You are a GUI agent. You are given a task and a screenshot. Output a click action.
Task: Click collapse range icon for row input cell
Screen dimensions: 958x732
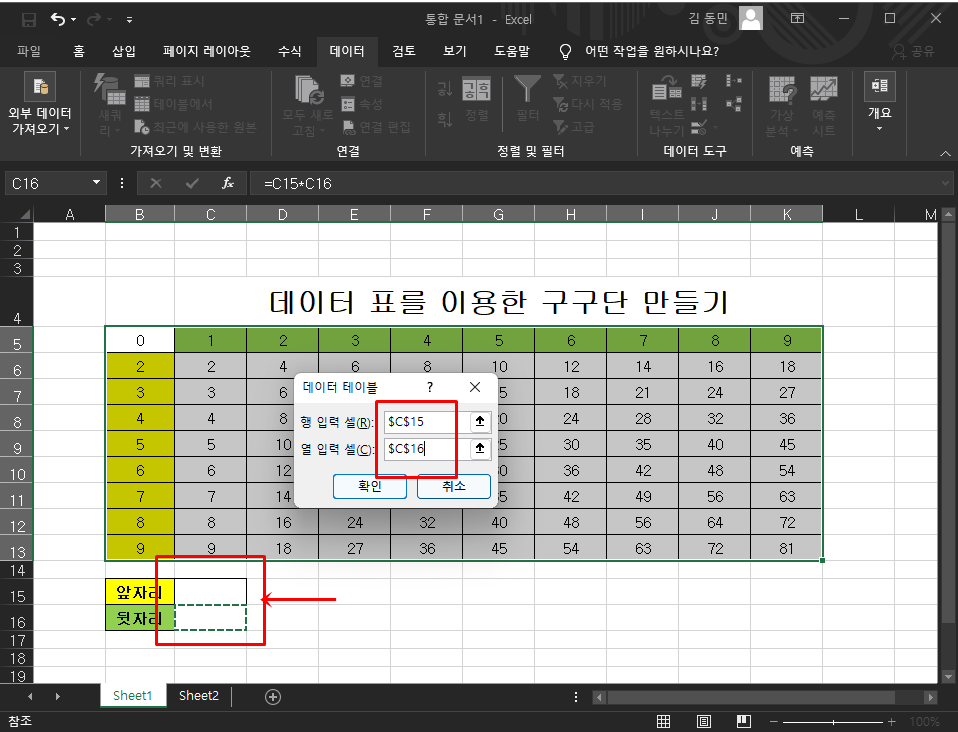(480, 421)
